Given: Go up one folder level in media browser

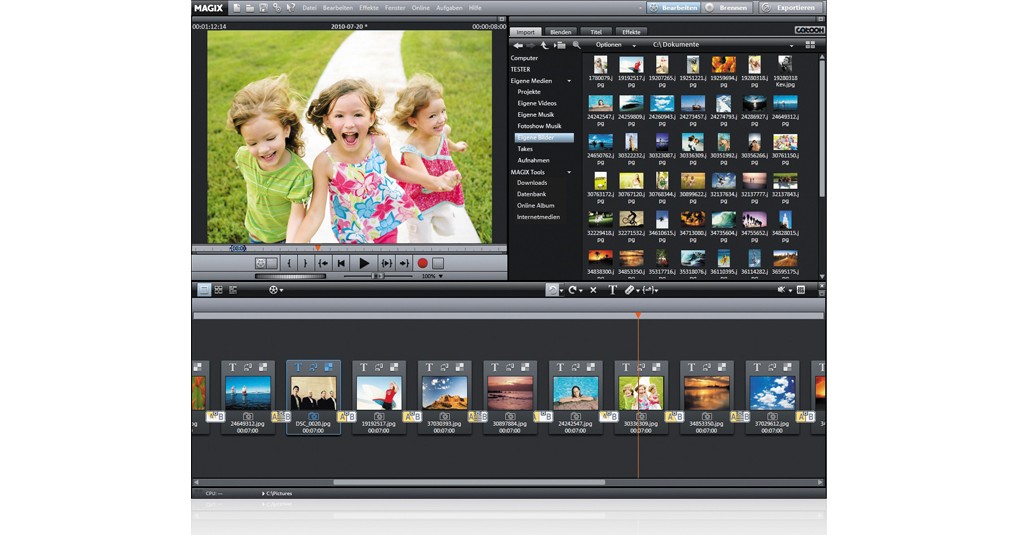Looking at the screenshot, I should [544, 46].
